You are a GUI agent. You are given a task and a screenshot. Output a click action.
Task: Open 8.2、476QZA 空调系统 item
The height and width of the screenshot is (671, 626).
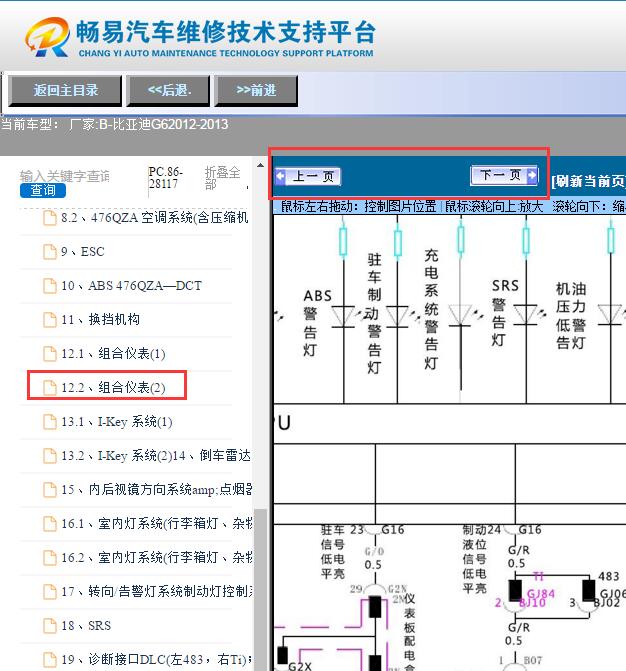(154, 217)
